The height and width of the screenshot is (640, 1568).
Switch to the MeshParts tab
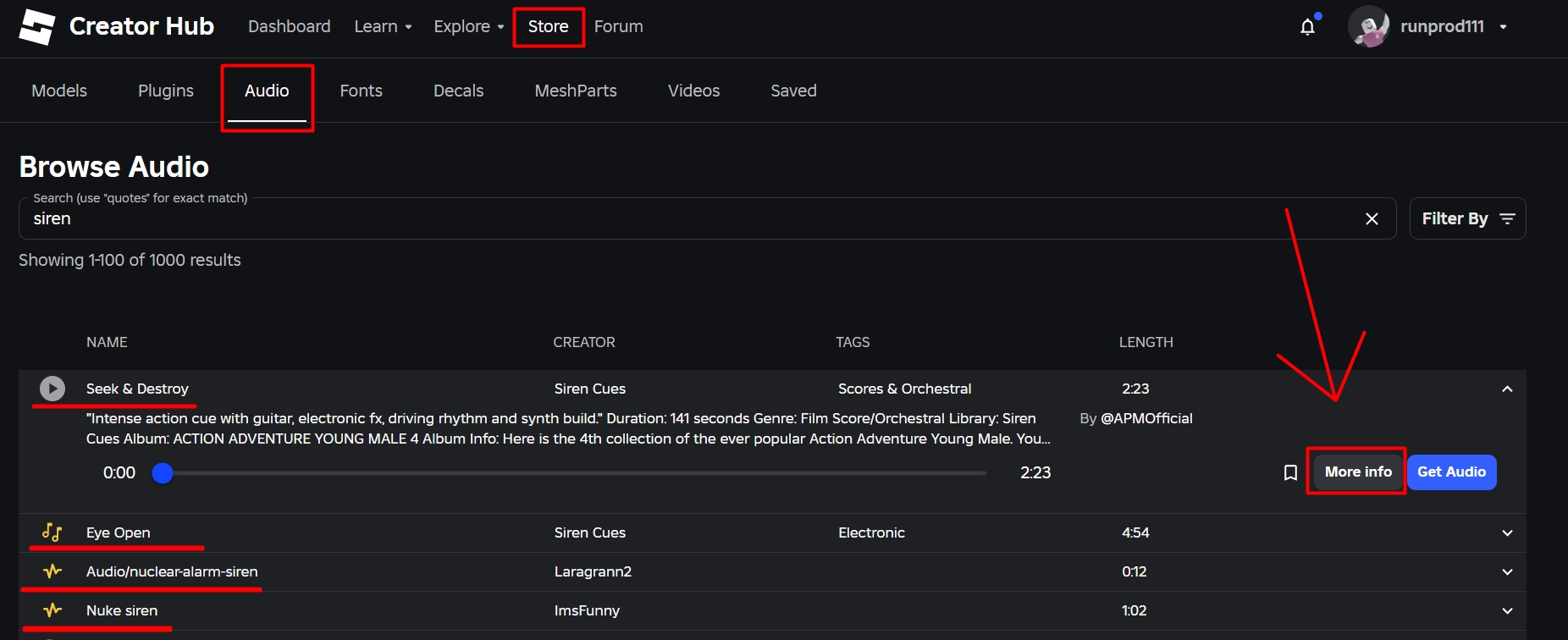[x=576, y=91]
